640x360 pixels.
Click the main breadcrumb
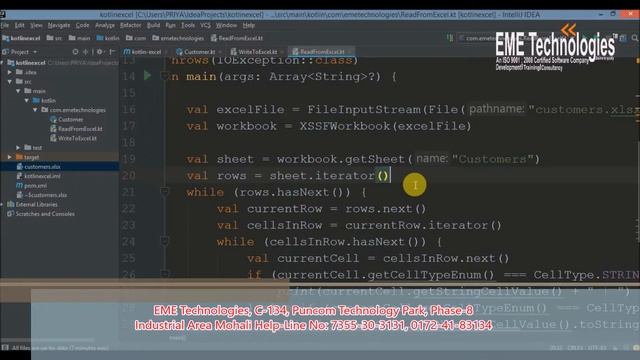pyautogui.click(x=80, y=38)
